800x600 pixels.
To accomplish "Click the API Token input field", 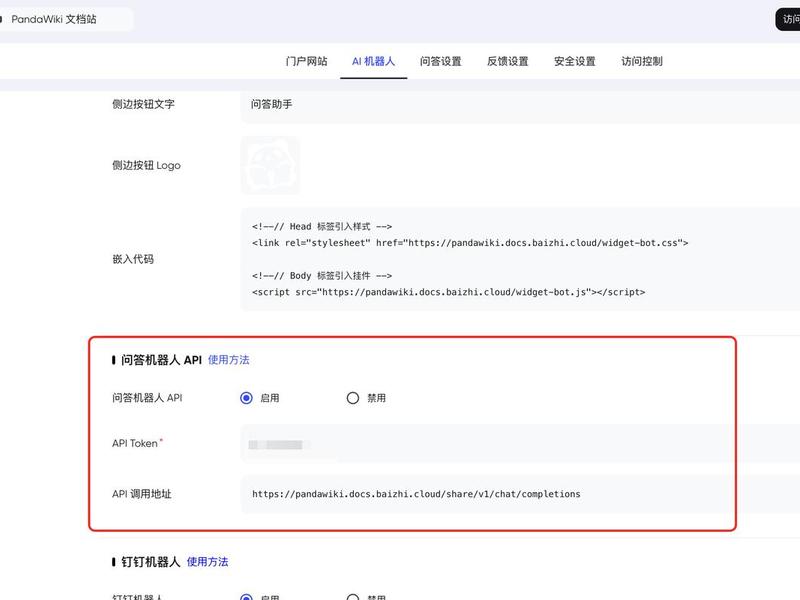I will (x=520, y=444).
